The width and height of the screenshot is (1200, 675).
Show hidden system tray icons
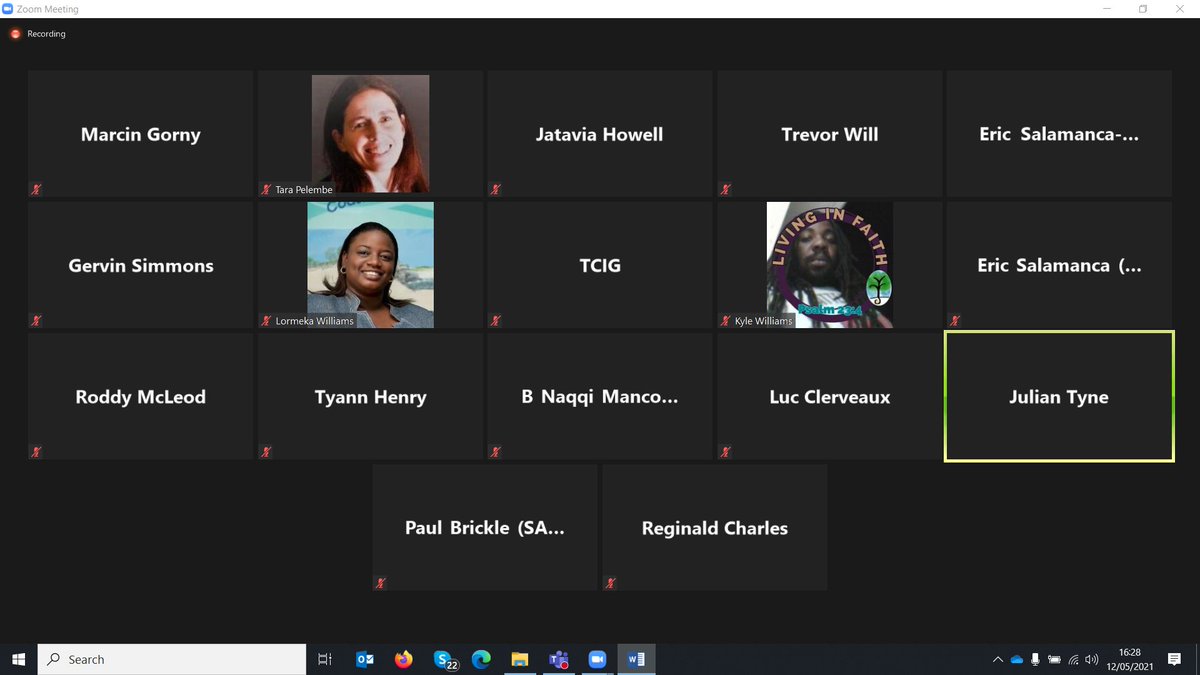[x=997, y=660]
